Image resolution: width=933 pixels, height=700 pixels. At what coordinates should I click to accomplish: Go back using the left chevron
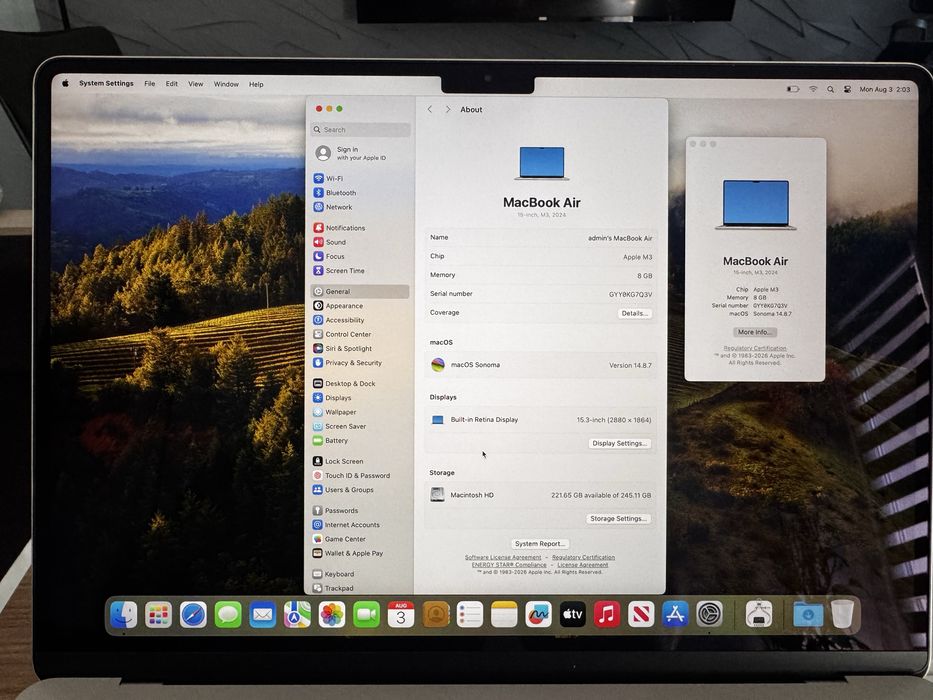(x=430, y=110)
